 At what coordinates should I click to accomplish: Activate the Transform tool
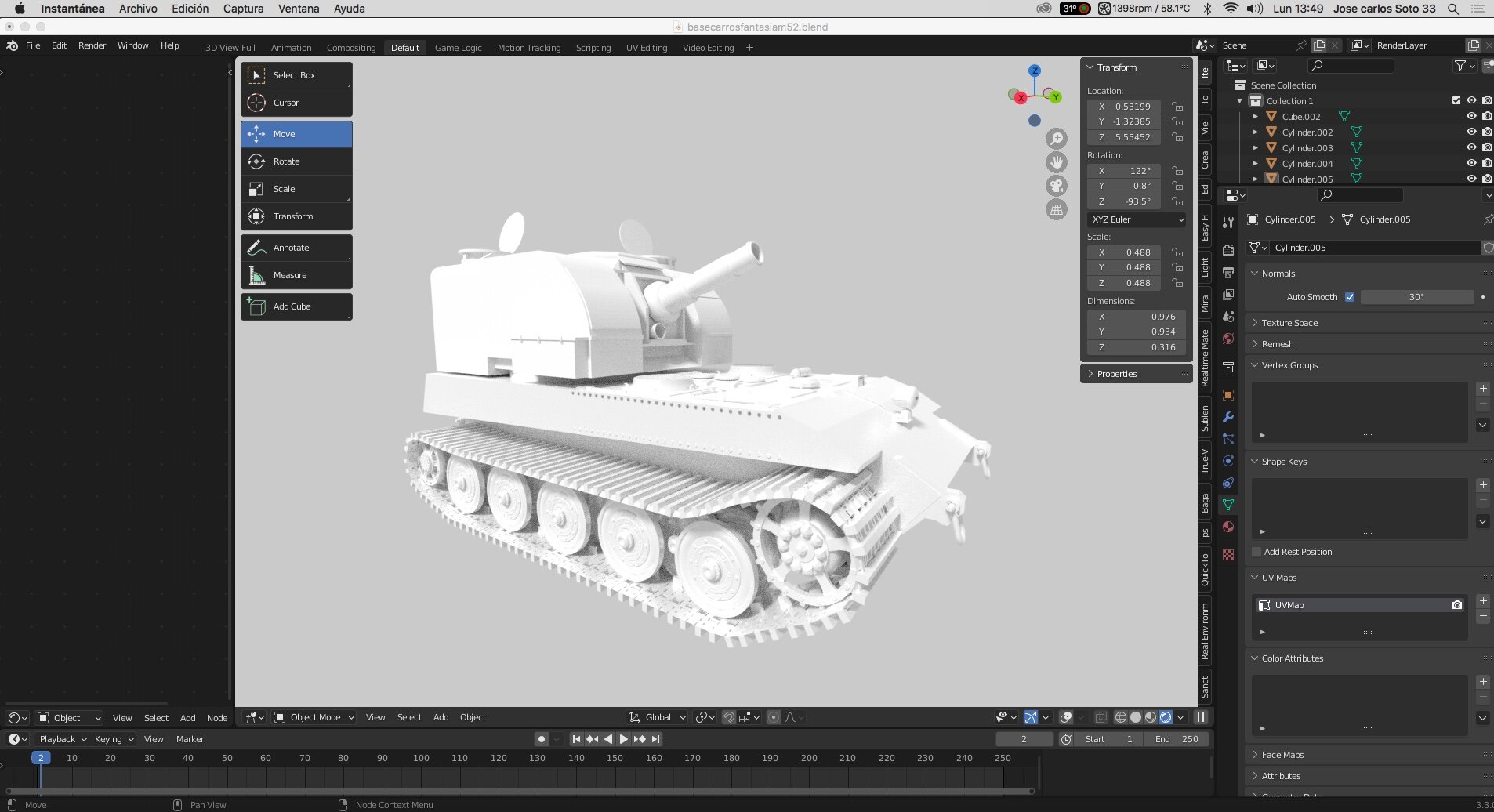tap(296, 216)
